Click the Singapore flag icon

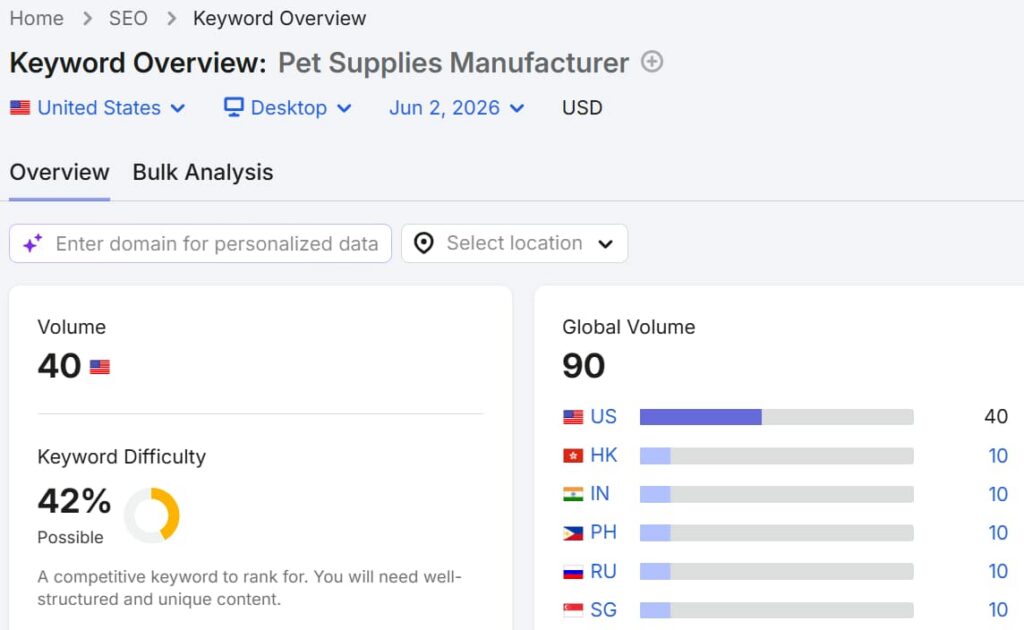[x=573, y=610]
